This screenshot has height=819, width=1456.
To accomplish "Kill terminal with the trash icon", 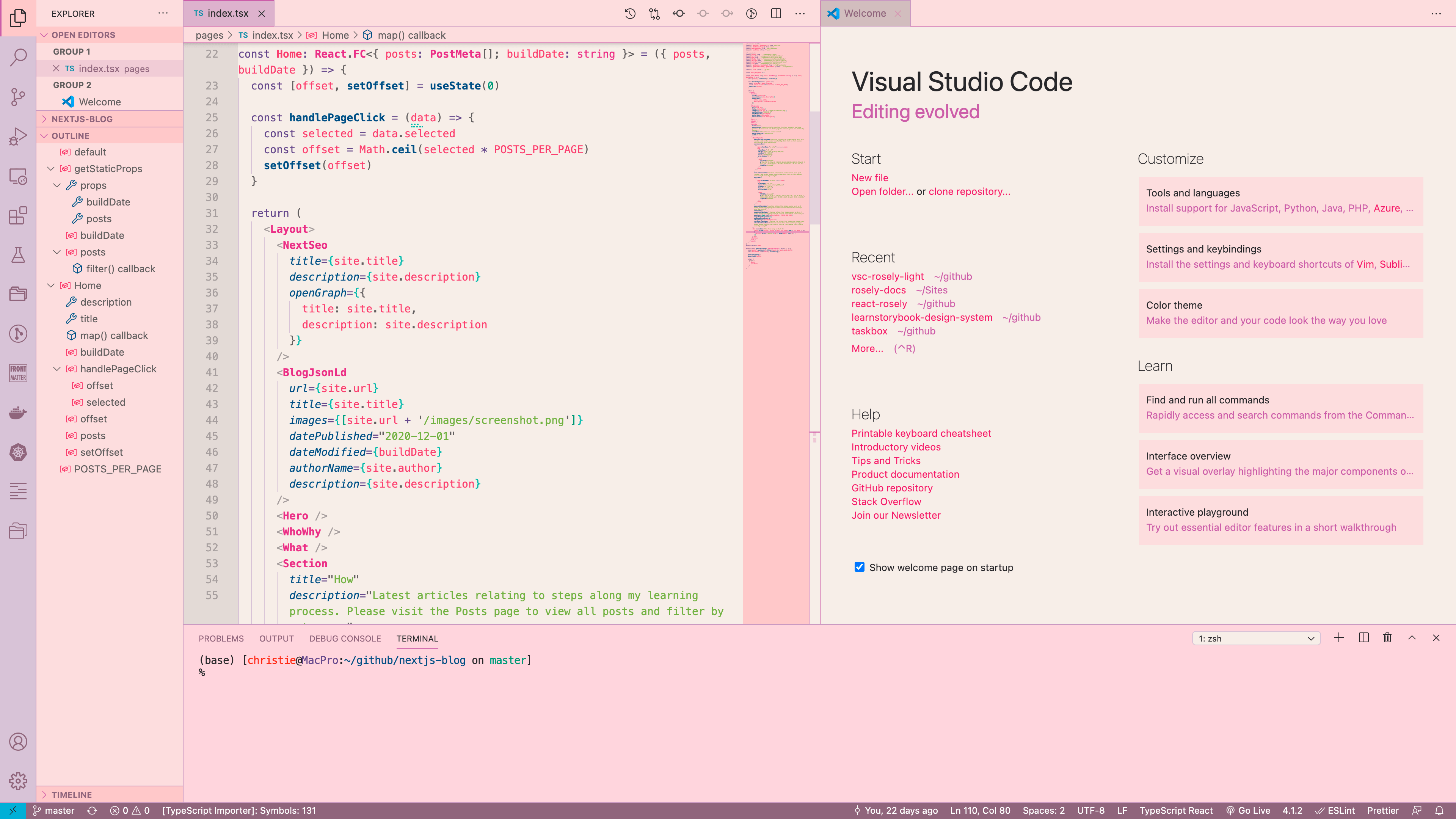I will [x=1387, y=637].
